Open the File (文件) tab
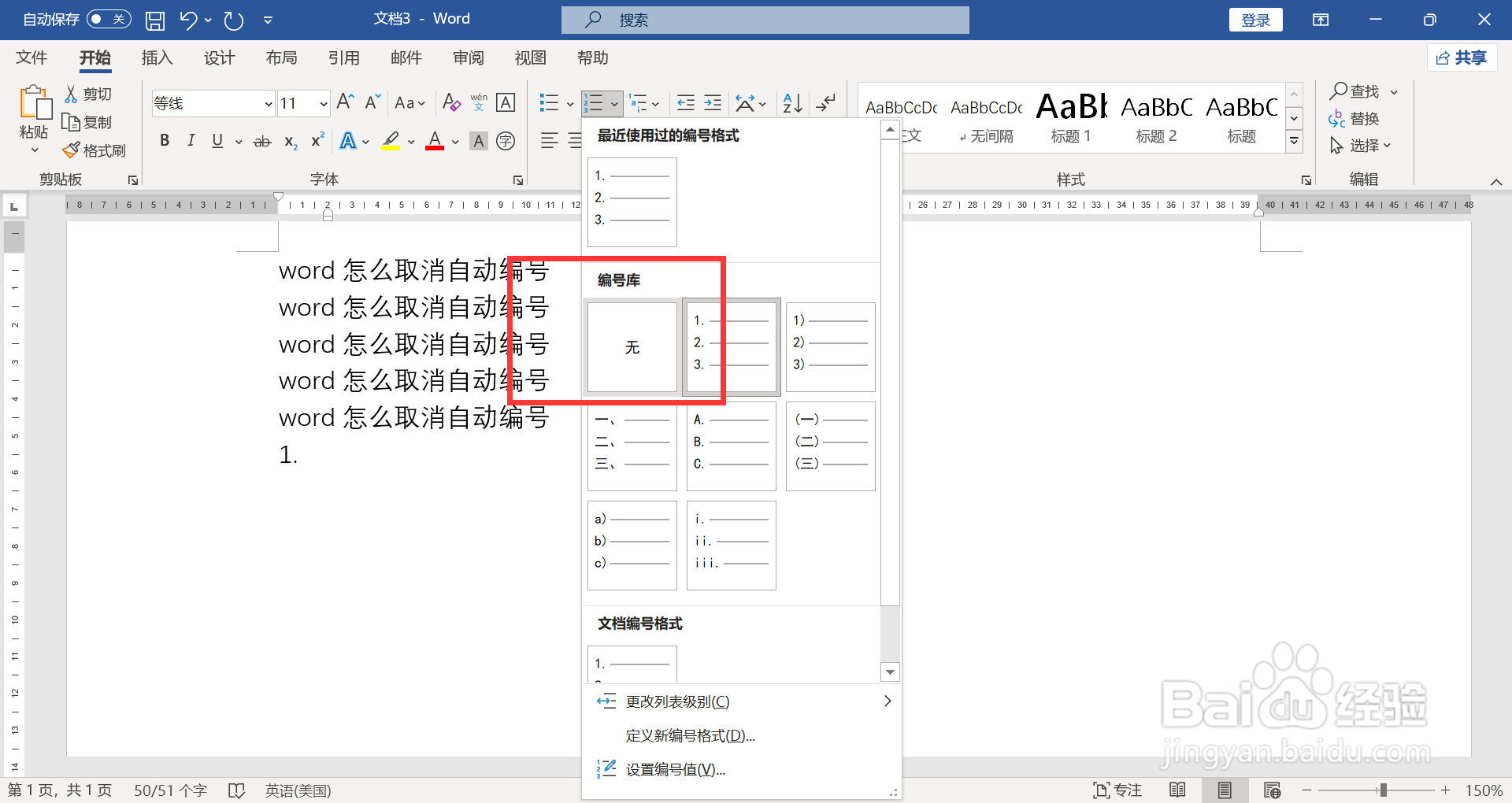The width and height of the screenshot is (1512, 803). (x=31, y=57)
